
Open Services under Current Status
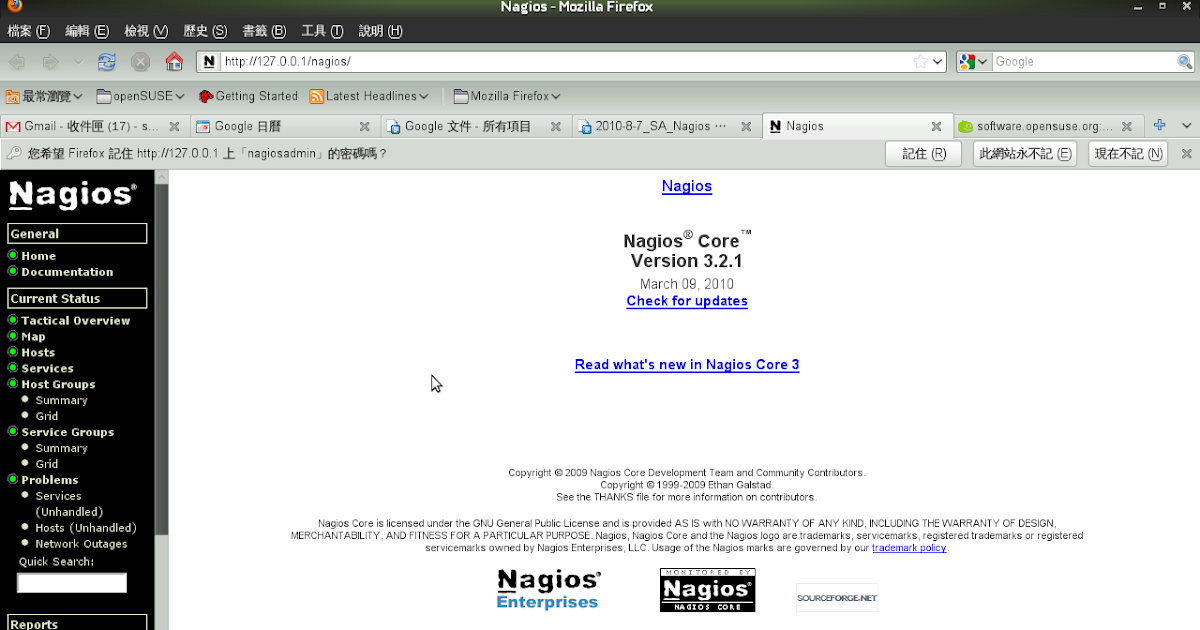tap(48, 369)
